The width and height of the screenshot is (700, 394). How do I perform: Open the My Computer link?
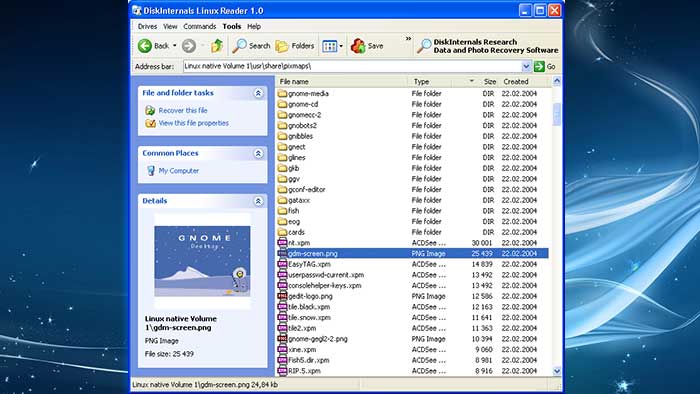tap(179, 170)
